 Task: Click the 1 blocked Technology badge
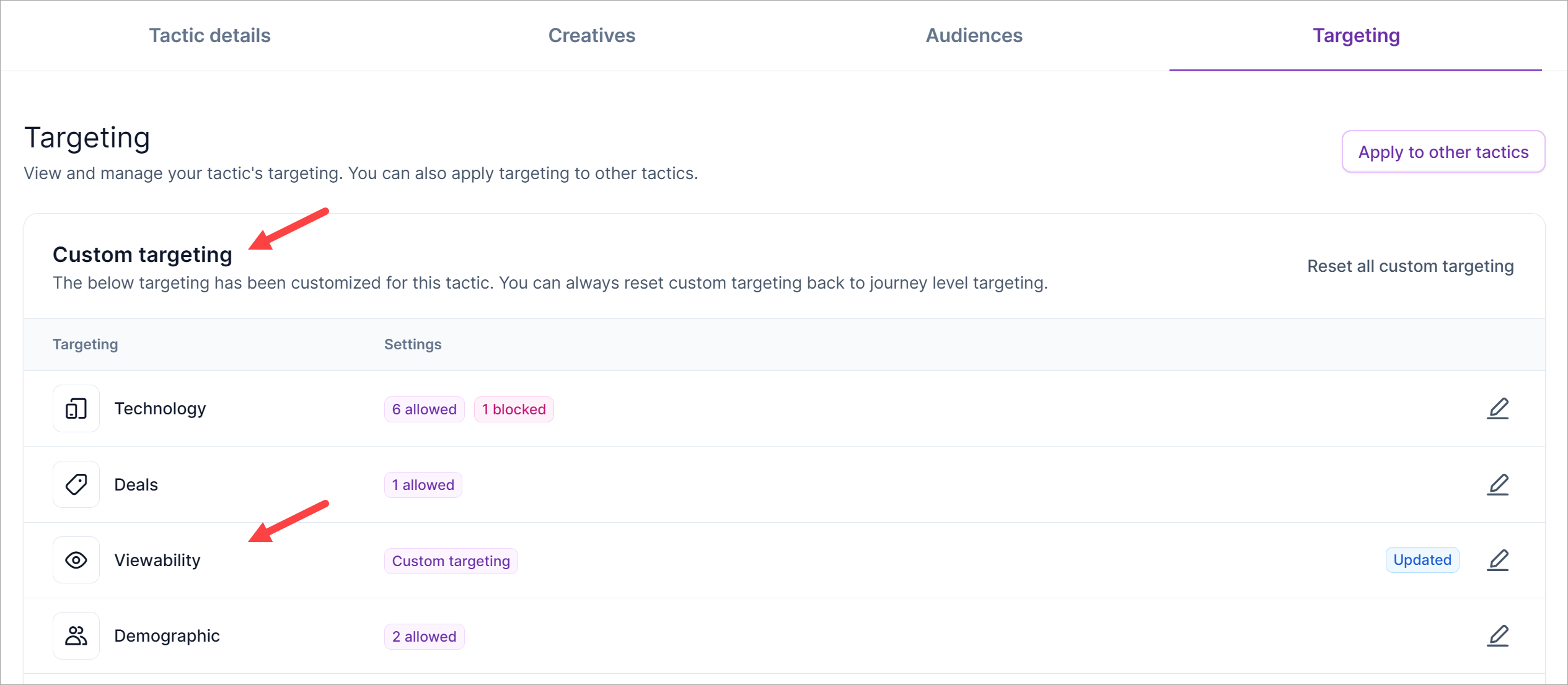(513, 409)
